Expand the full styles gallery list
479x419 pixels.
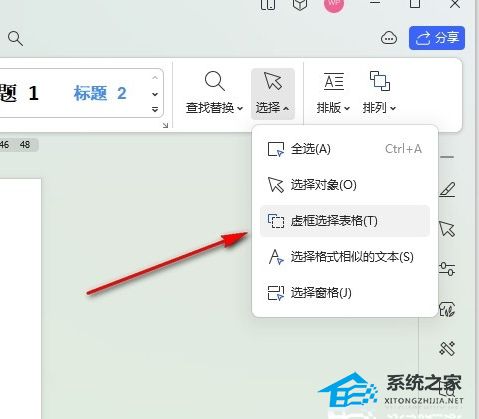[x=155, y=109]
